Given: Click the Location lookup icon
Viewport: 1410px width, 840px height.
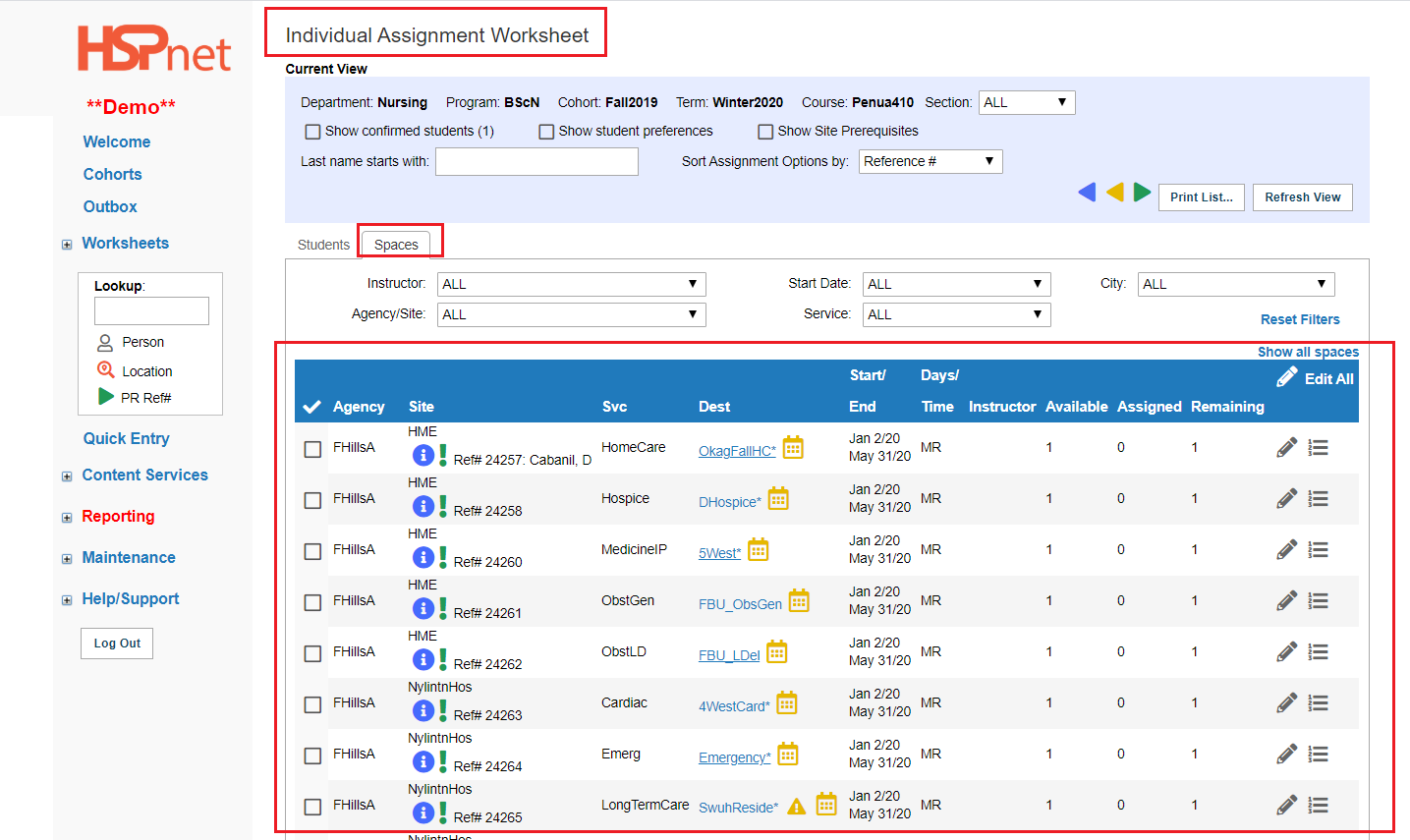Looking at the screenshot, I should click(105, 370).
